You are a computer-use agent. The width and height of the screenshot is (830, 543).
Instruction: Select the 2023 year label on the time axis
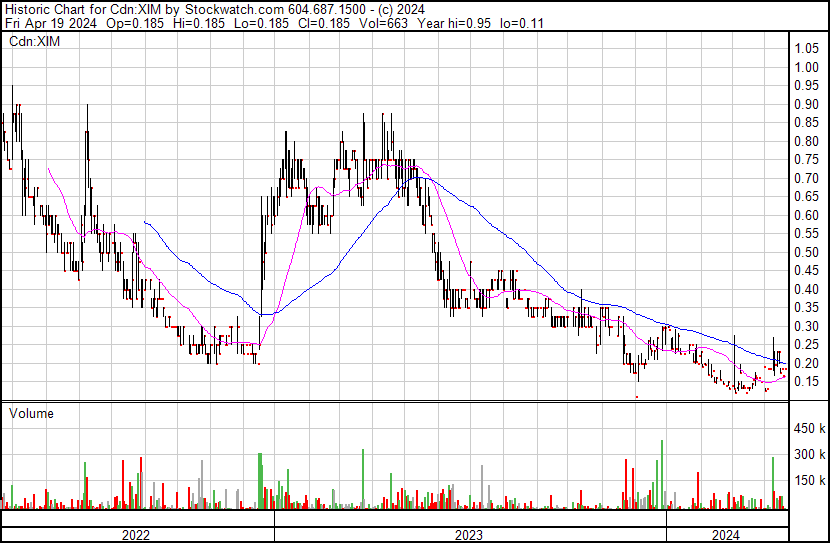click(468, 535)
